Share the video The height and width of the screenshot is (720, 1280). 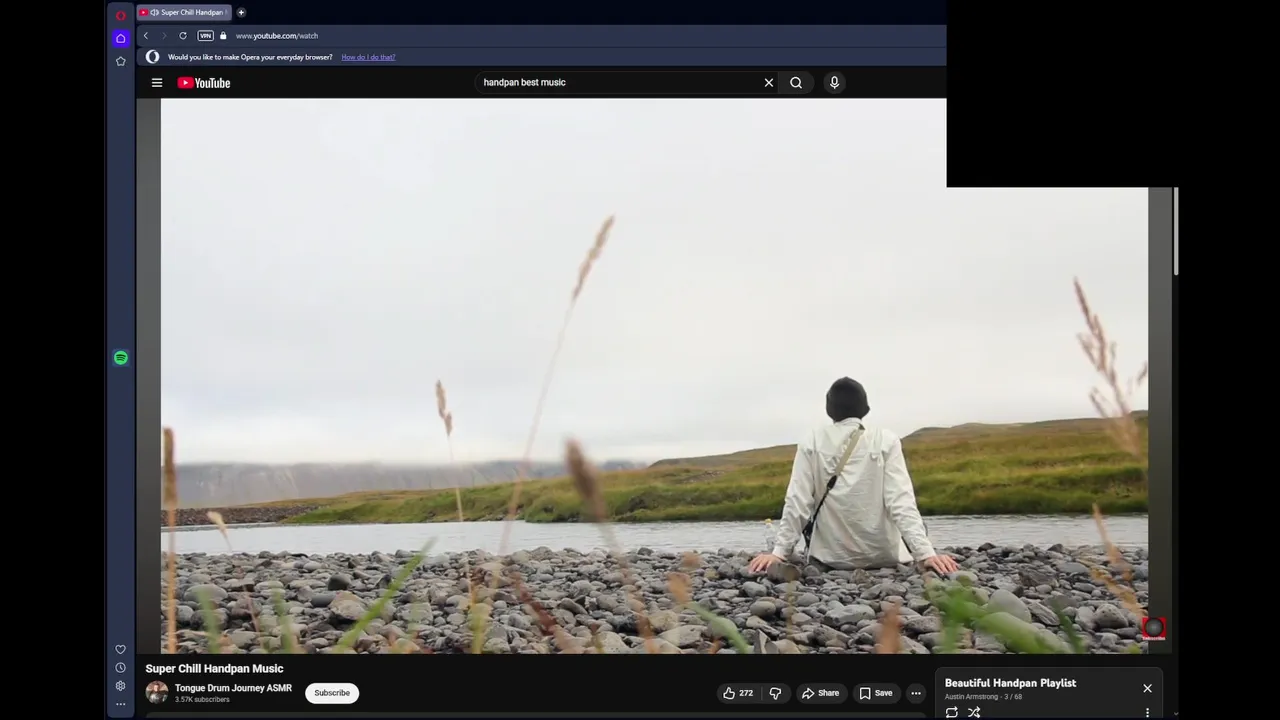(820, 693)
